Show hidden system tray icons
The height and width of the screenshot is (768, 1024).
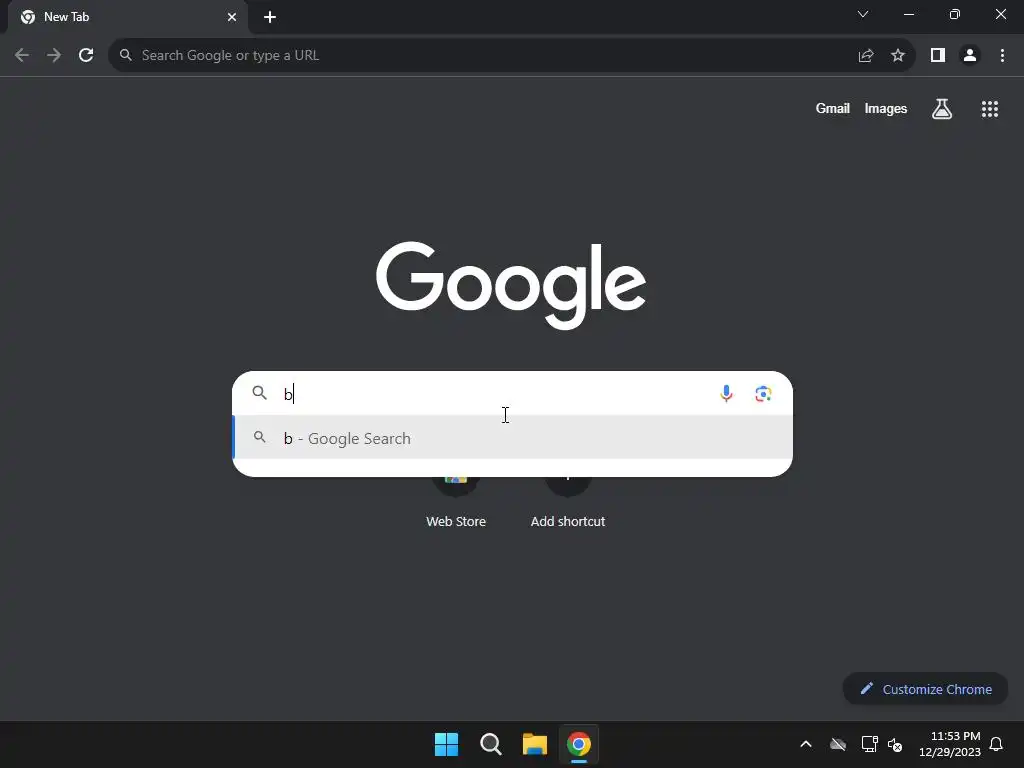pyautogui.click(x=806, y=744)
